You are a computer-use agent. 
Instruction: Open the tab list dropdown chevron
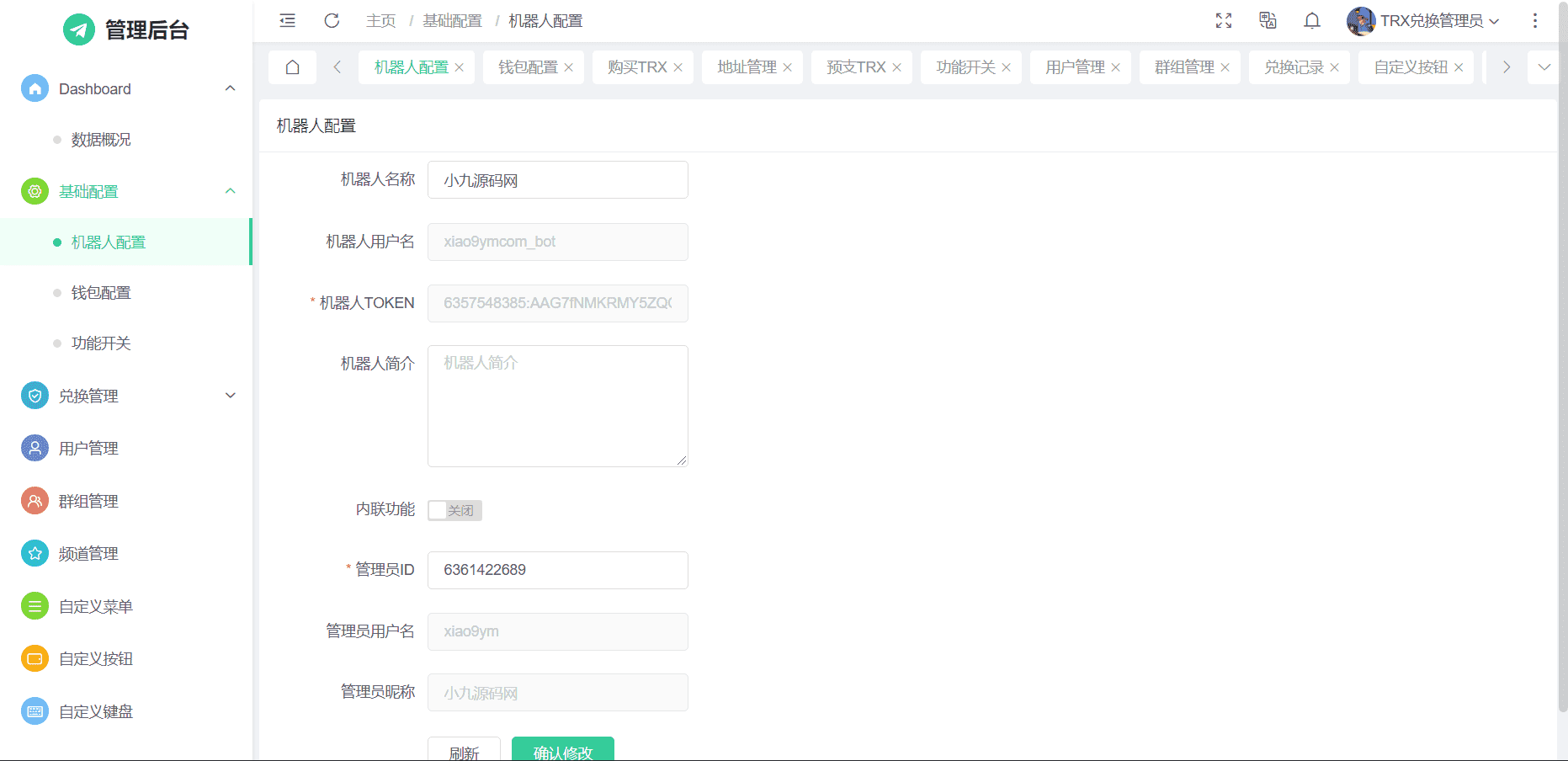[x=1544, y=67]
